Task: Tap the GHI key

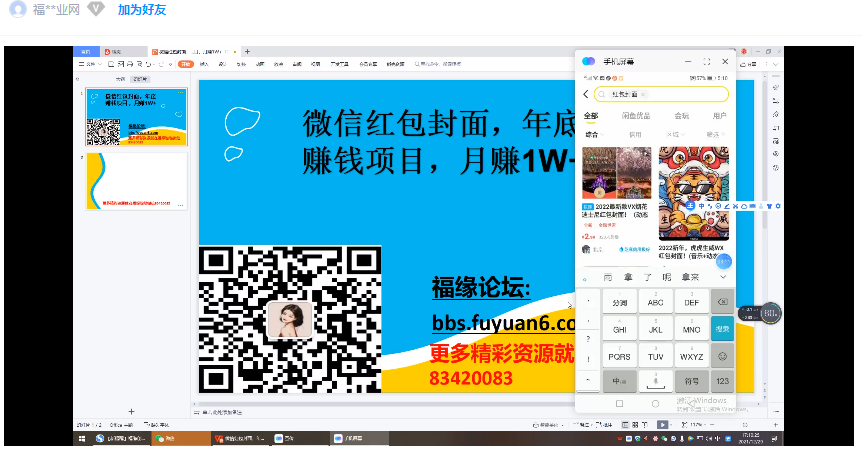Action: (620, 329)
